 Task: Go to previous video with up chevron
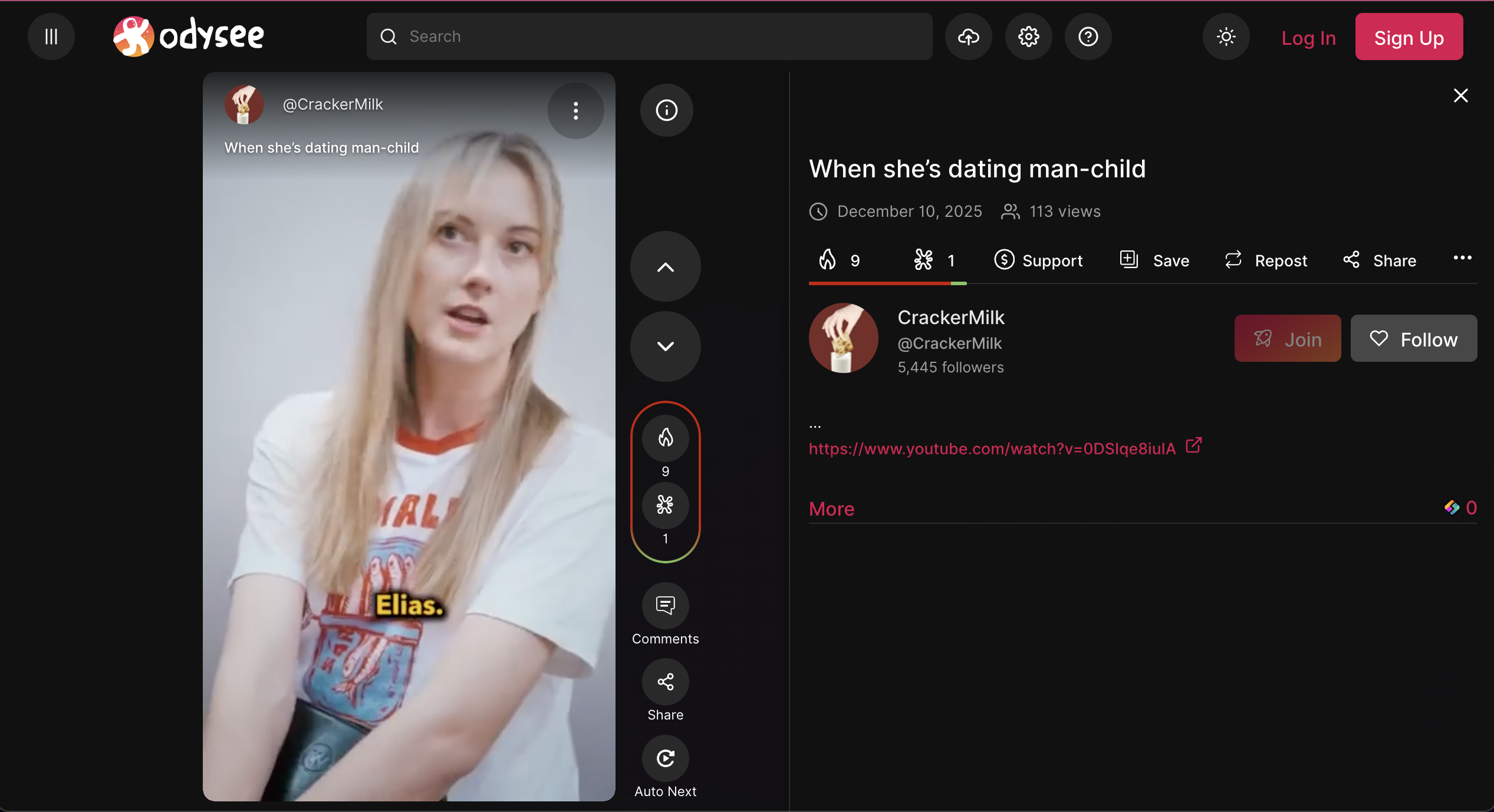665,266
